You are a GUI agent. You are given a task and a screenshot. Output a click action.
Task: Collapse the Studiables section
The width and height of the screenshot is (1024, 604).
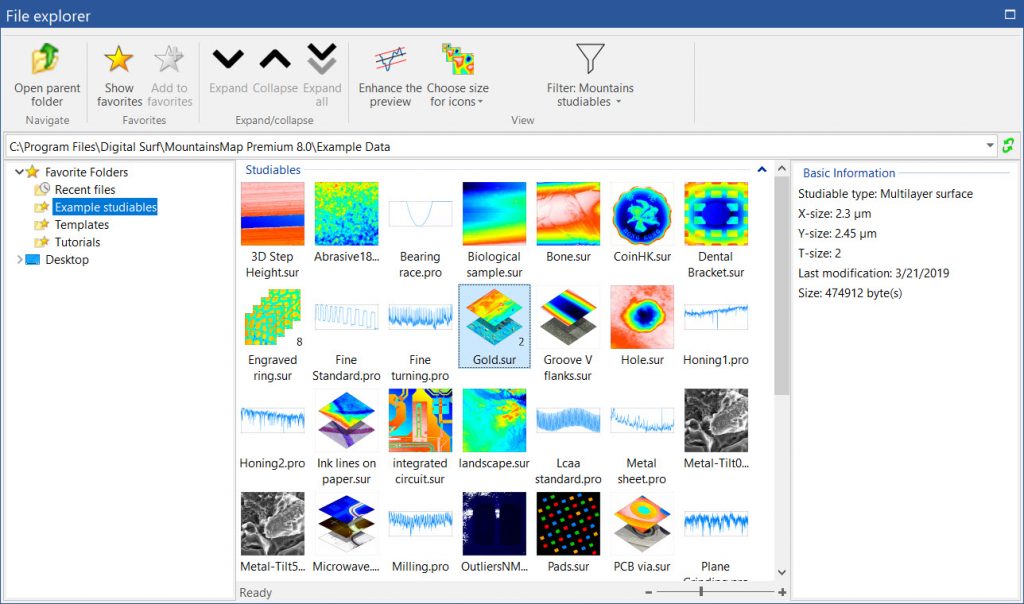pos(761,170)
